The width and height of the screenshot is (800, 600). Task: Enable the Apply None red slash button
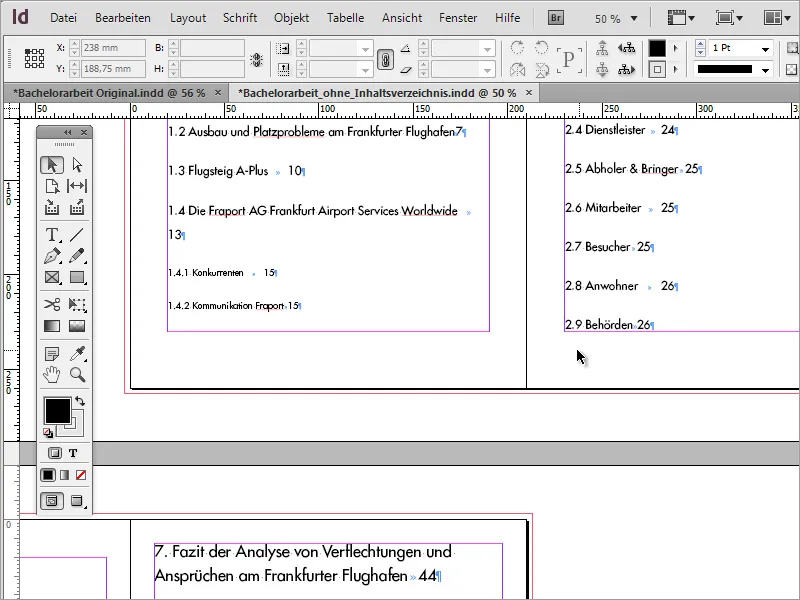(81, 475)
